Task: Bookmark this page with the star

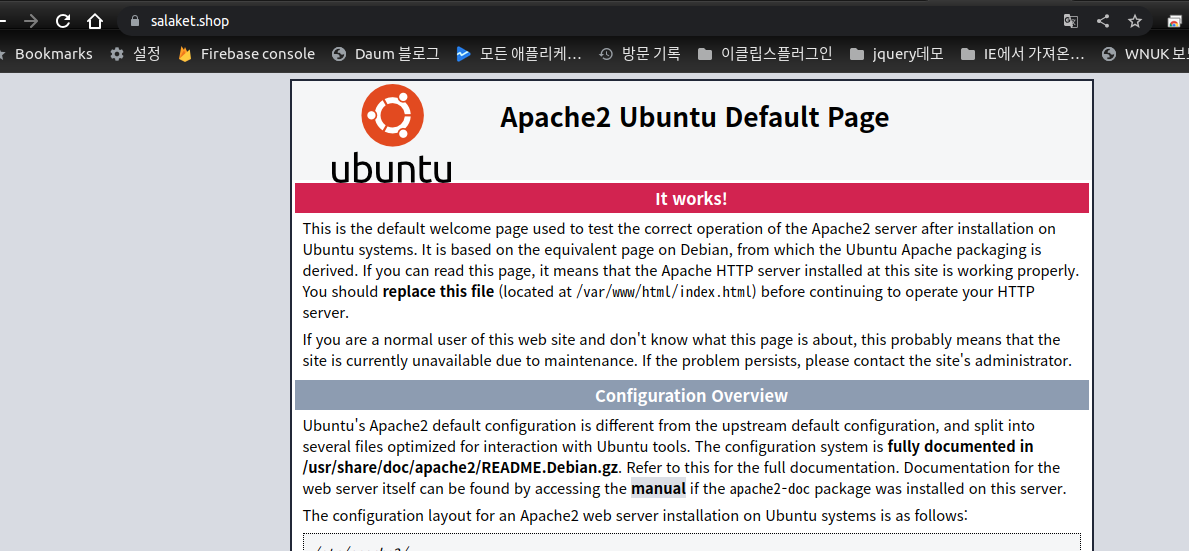Action: click(x=1134, y=21)
